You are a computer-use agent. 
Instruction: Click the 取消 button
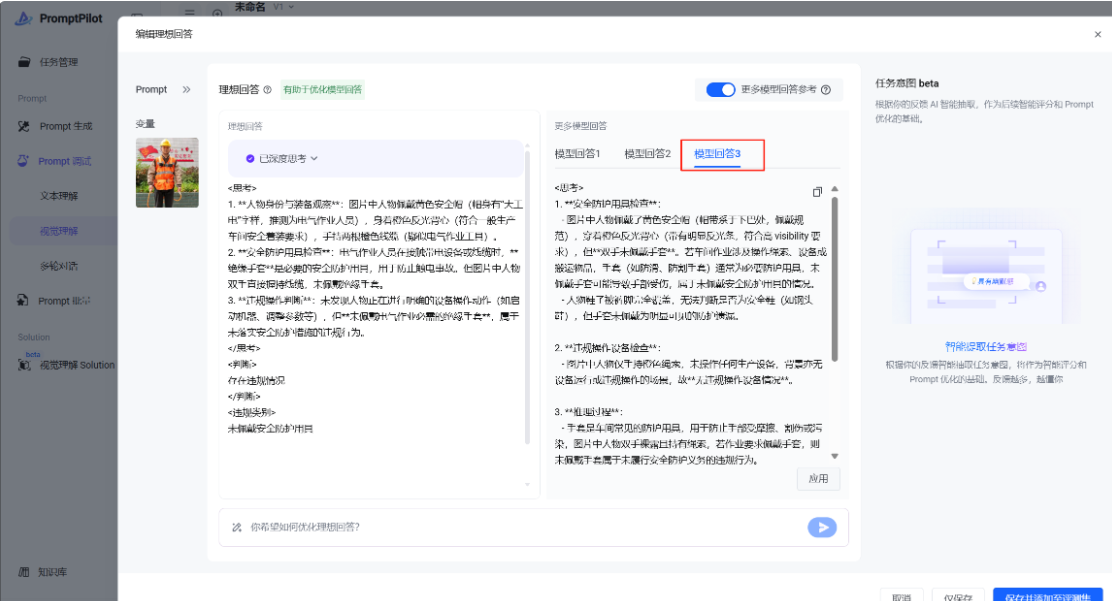pyautogui.click(x=901, y=597)
